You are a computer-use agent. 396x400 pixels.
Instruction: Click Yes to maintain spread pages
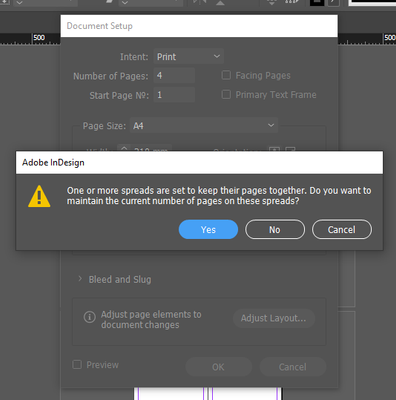(208, 229)
